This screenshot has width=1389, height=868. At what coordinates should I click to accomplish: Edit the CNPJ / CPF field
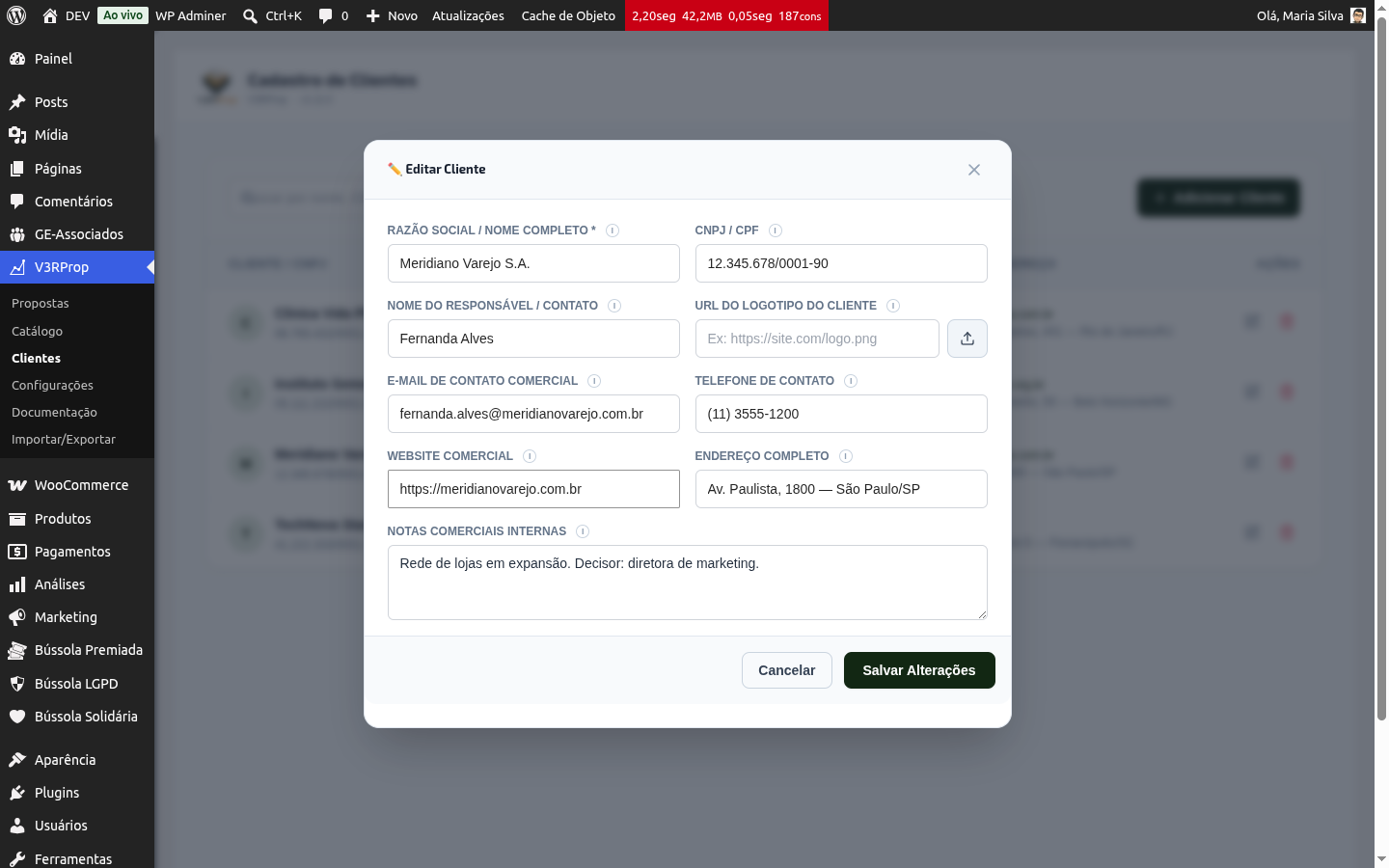[x=841, y=263]
